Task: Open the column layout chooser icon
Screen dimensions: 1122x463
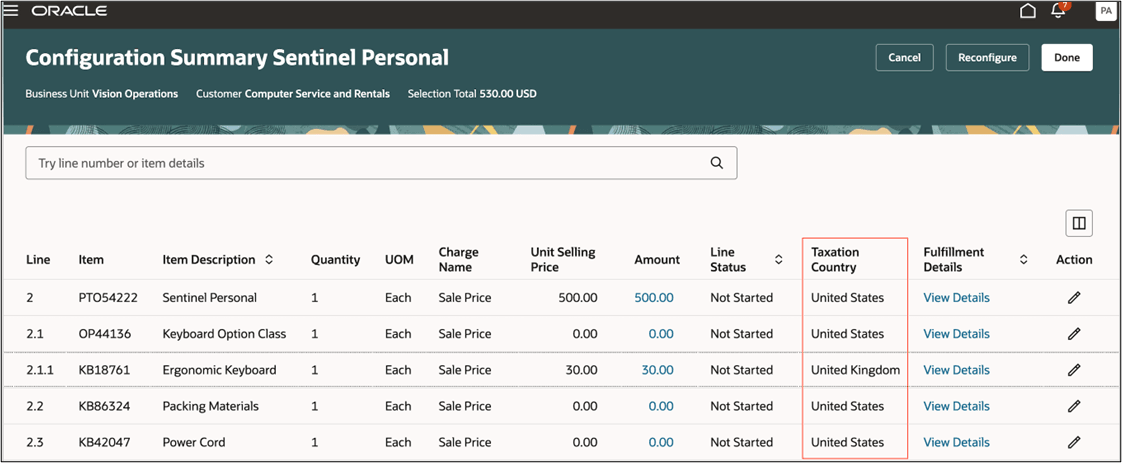Action: [x=1079, y=223]
